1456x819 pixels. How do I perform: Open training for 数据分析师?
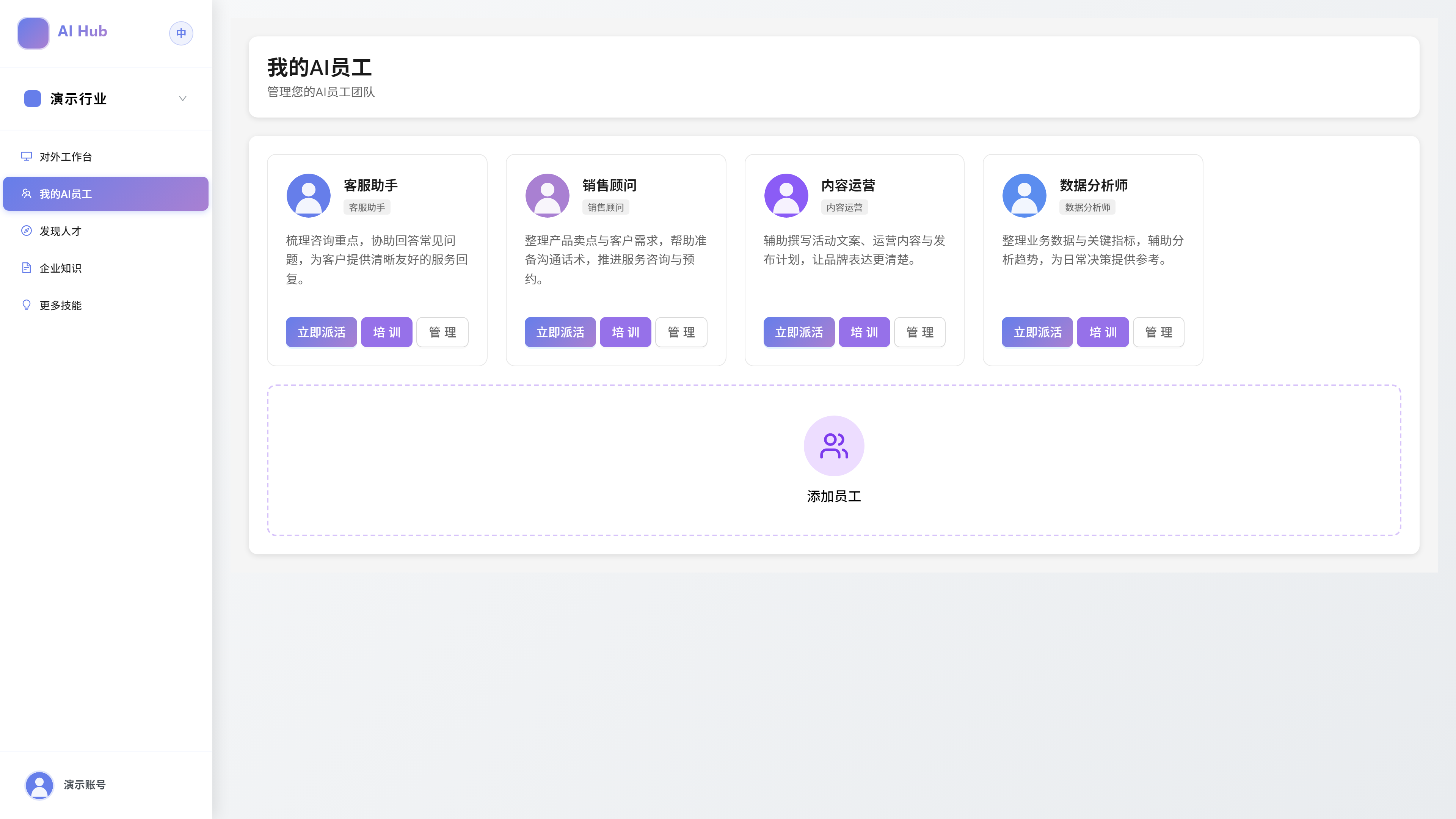pos(1103,333)
